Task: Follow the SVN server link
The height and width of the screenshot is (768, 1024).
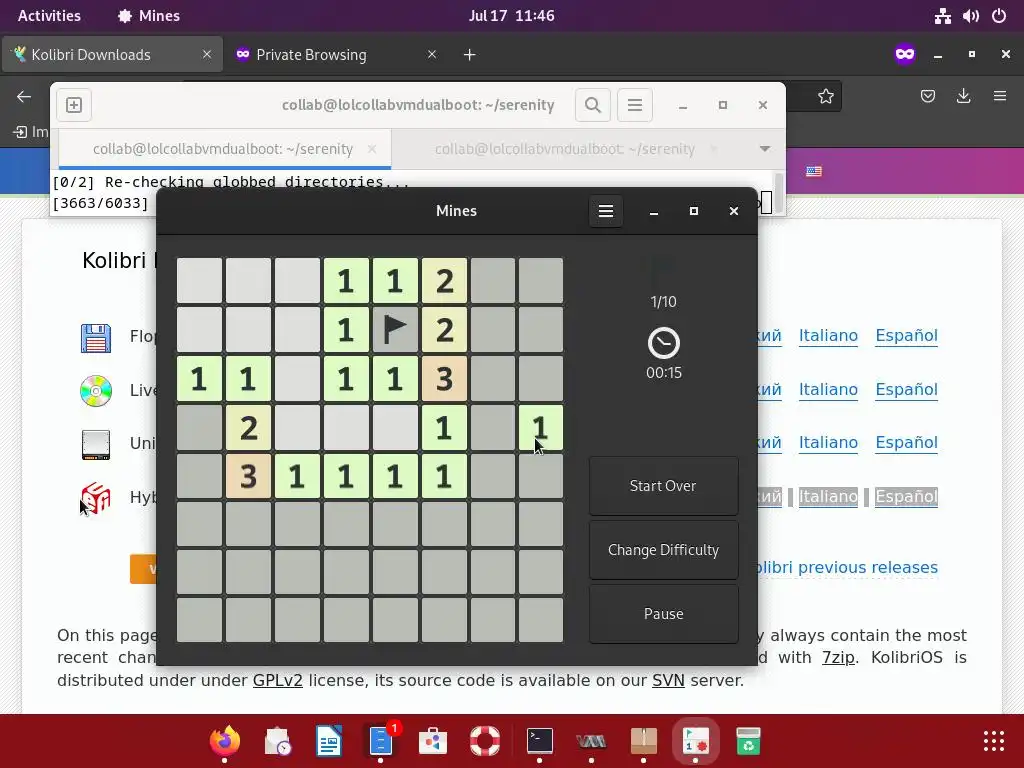Action: point(668,680)
